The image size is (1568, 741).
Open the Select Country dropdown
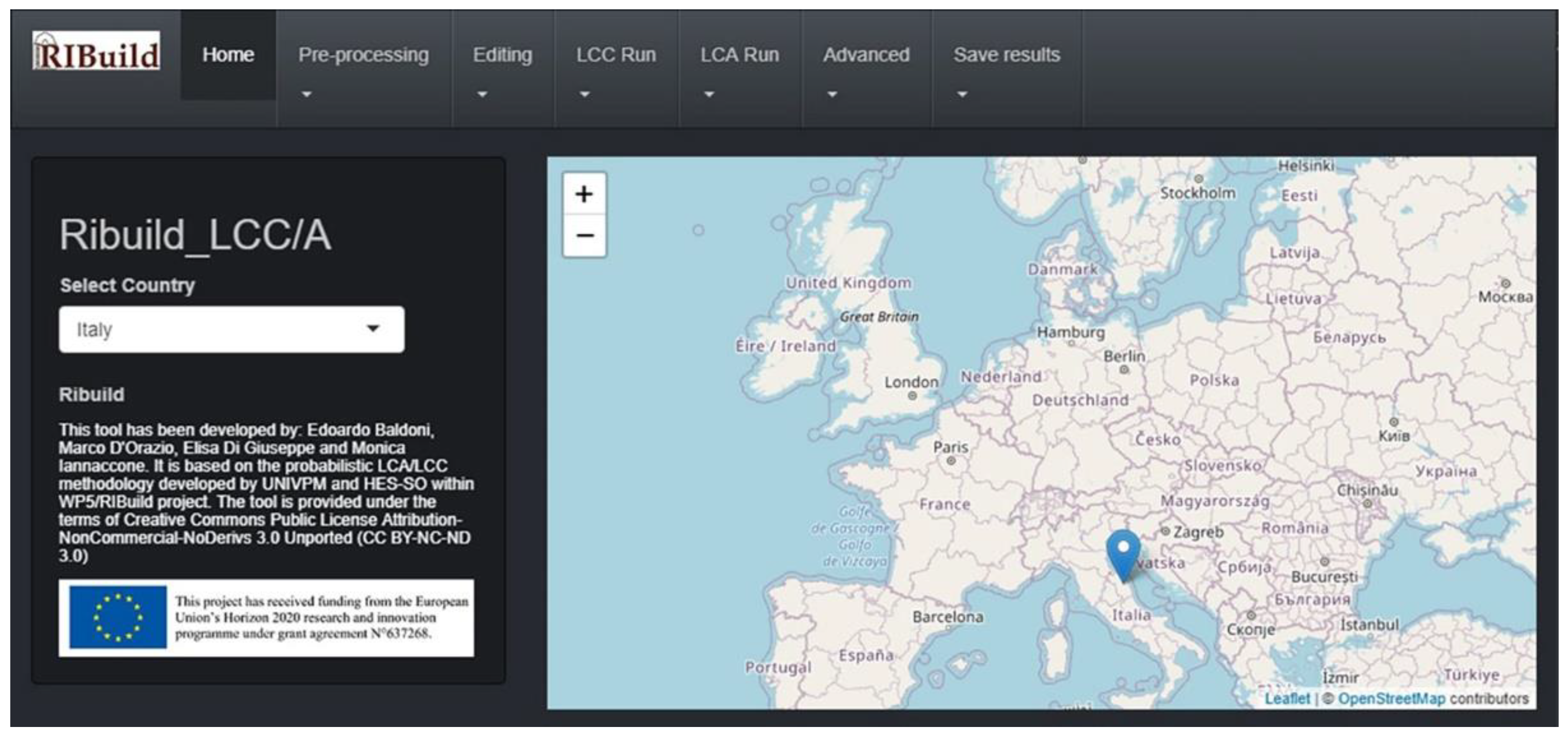231,329
